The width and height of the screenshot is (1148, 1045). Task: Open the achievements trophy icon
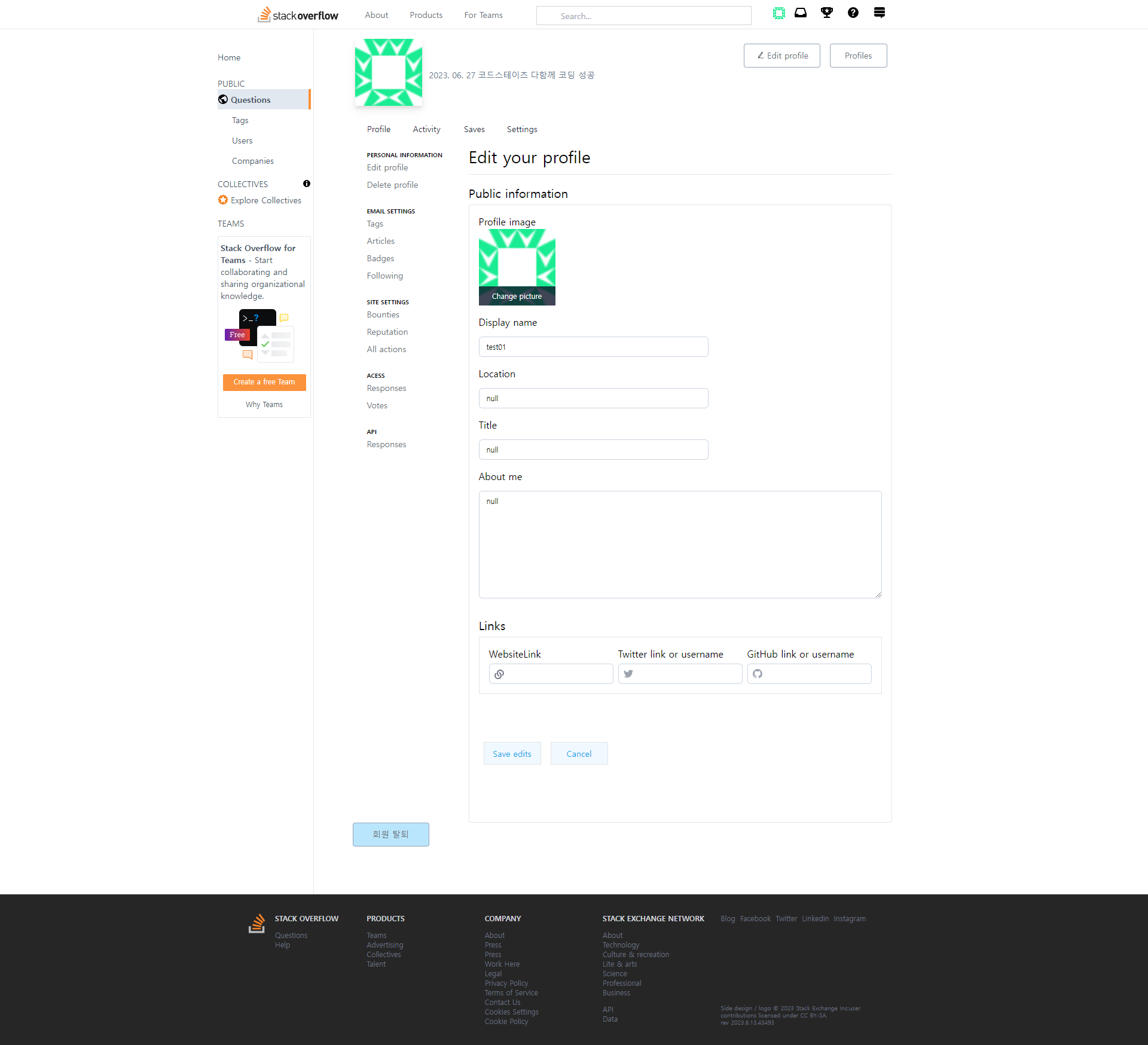tap(827, 13)
